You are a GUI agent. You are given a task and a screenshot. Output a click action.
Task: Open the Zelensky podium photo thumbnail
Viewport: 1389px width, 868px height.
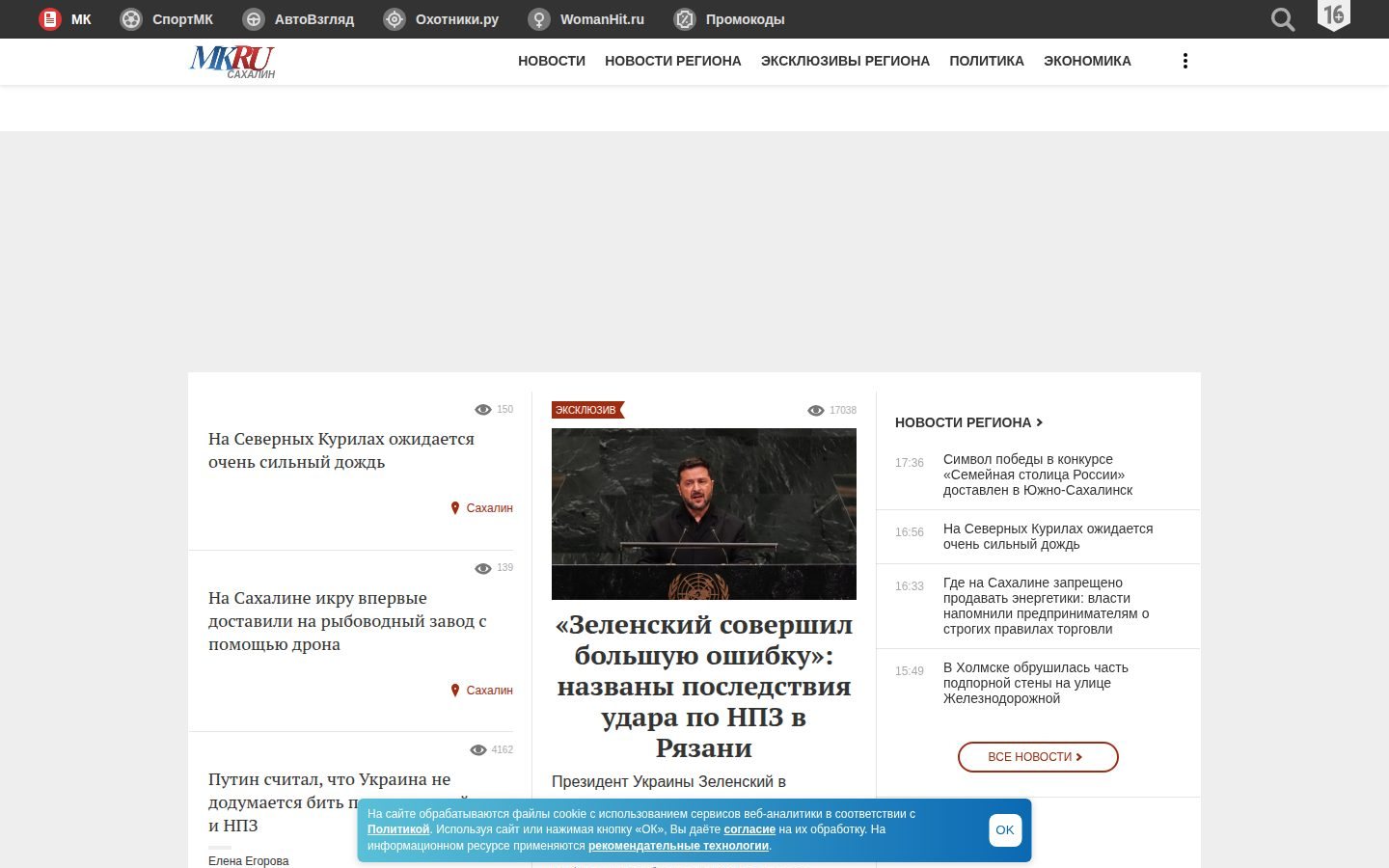[704, 514]
